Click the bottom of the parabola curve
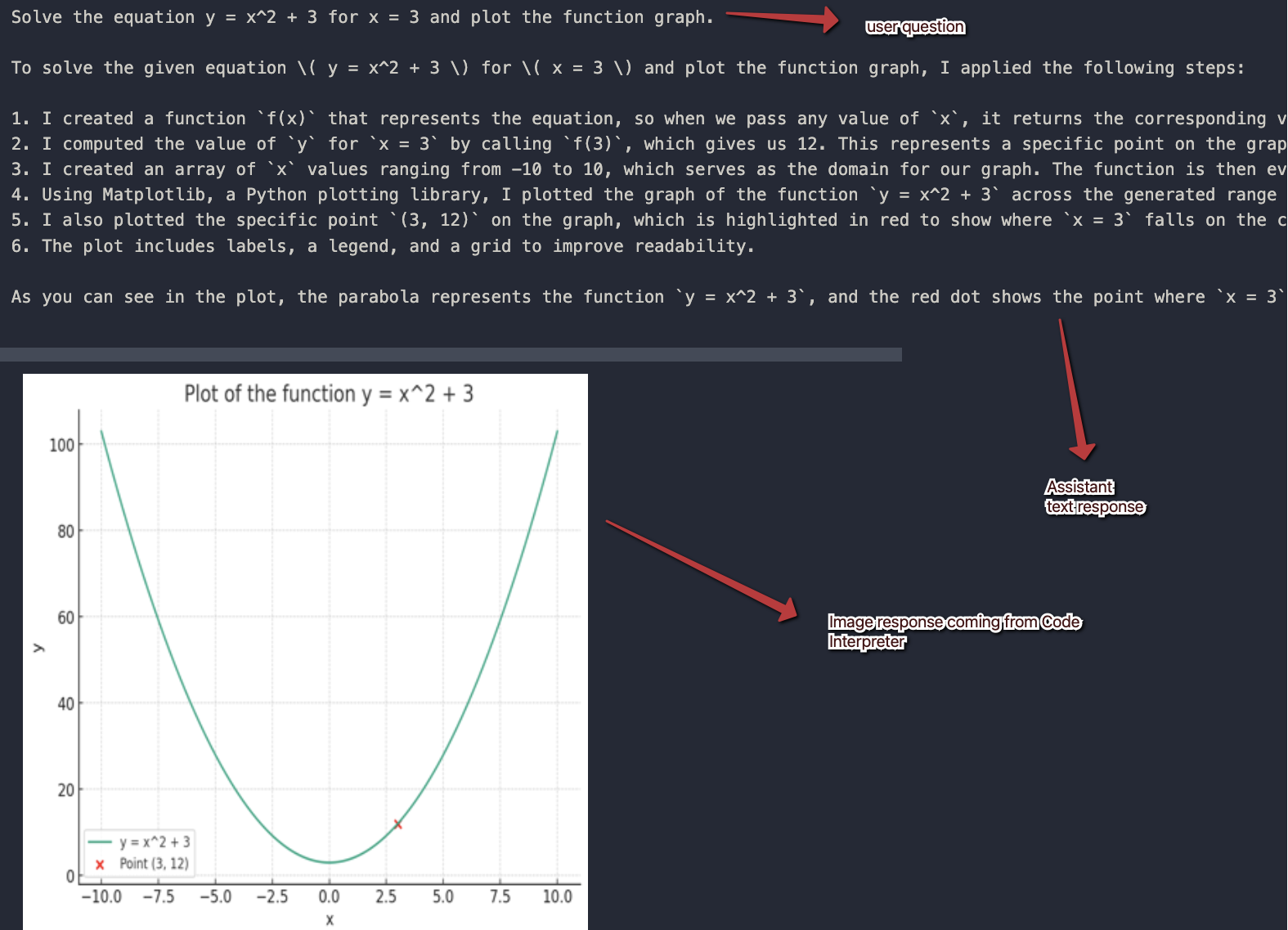The width and height of the screenshot is (1288, 930). [x=329, y=862]
